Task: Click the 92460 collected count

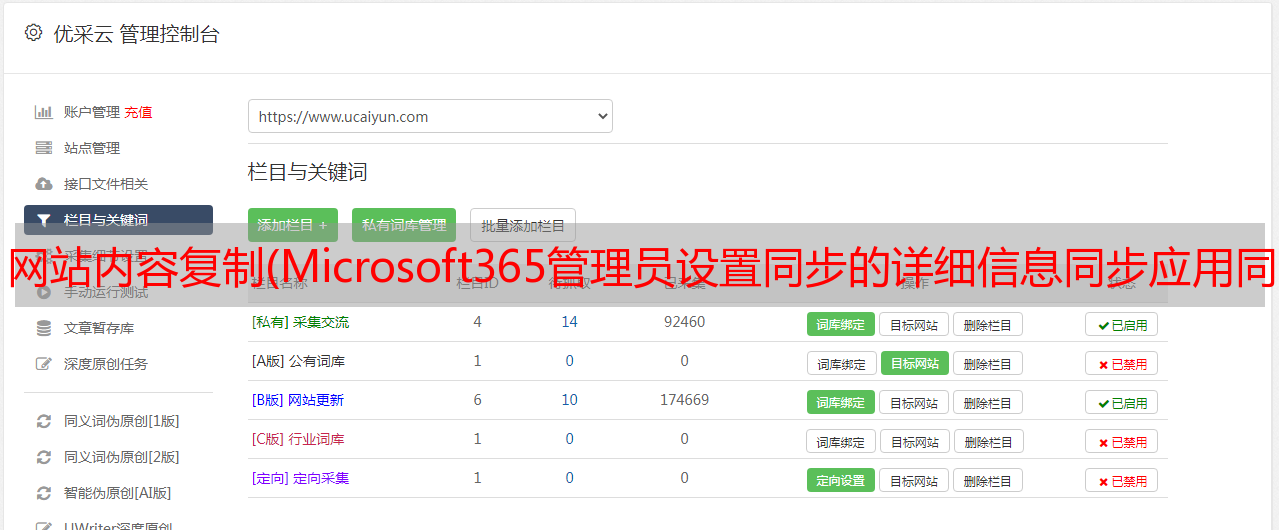Action: coord(684,322)
